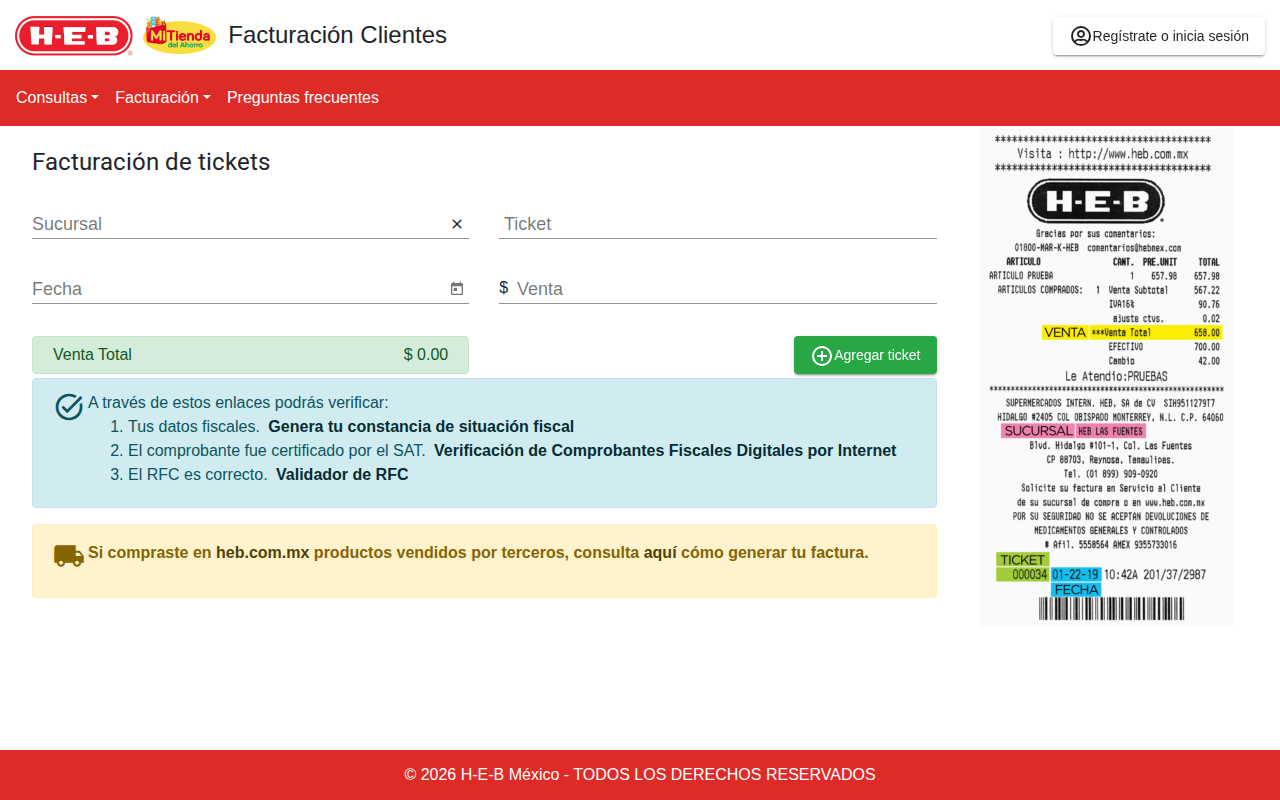Click the 'aquí' link for third-party invoices
The height and width of the screenshot is (800, 1280).
[x=660, y=553]
